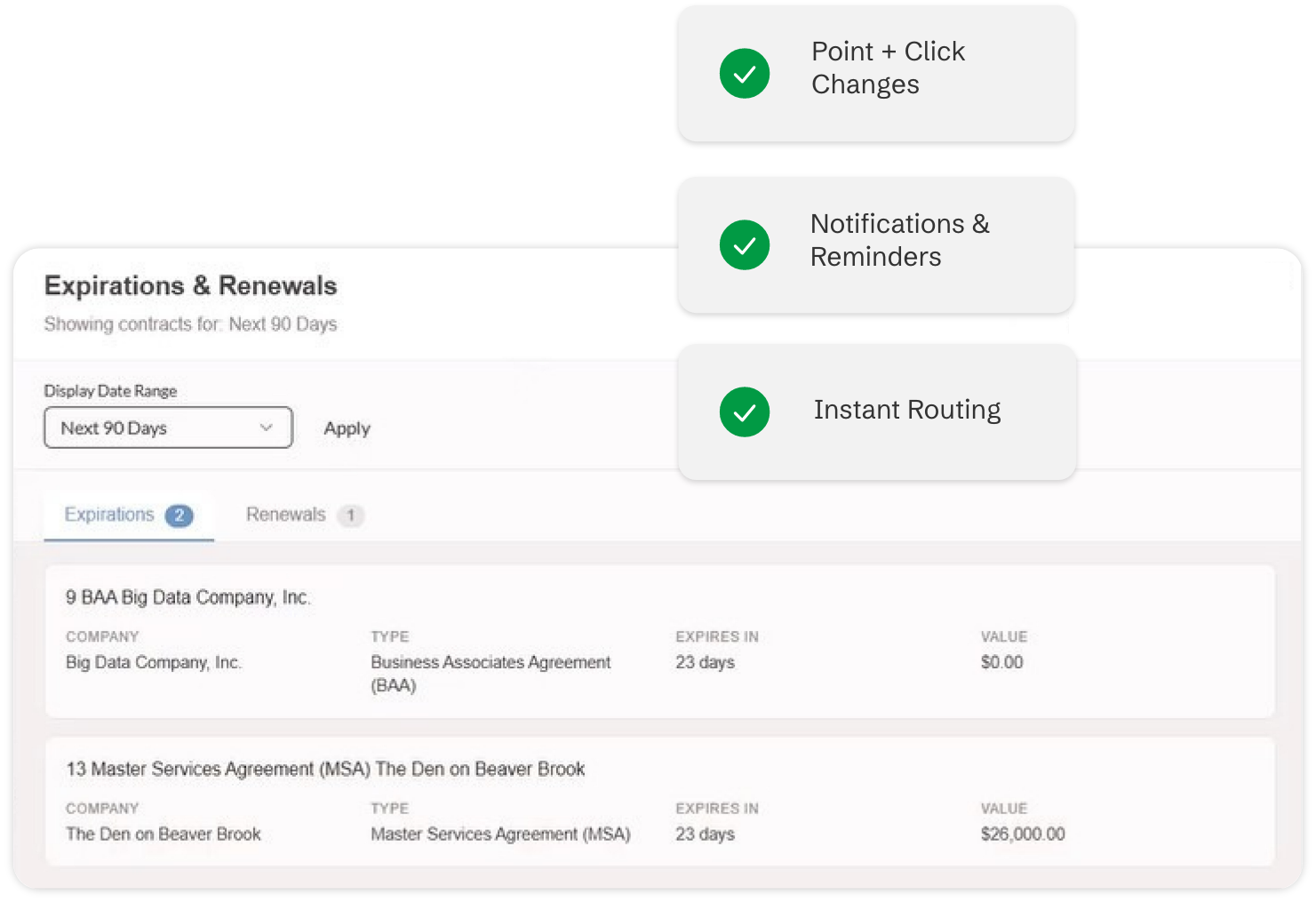Click the green checkmark beside Notifications & Reminders
Screen dimensions: 1316x903
coord(745,244)
